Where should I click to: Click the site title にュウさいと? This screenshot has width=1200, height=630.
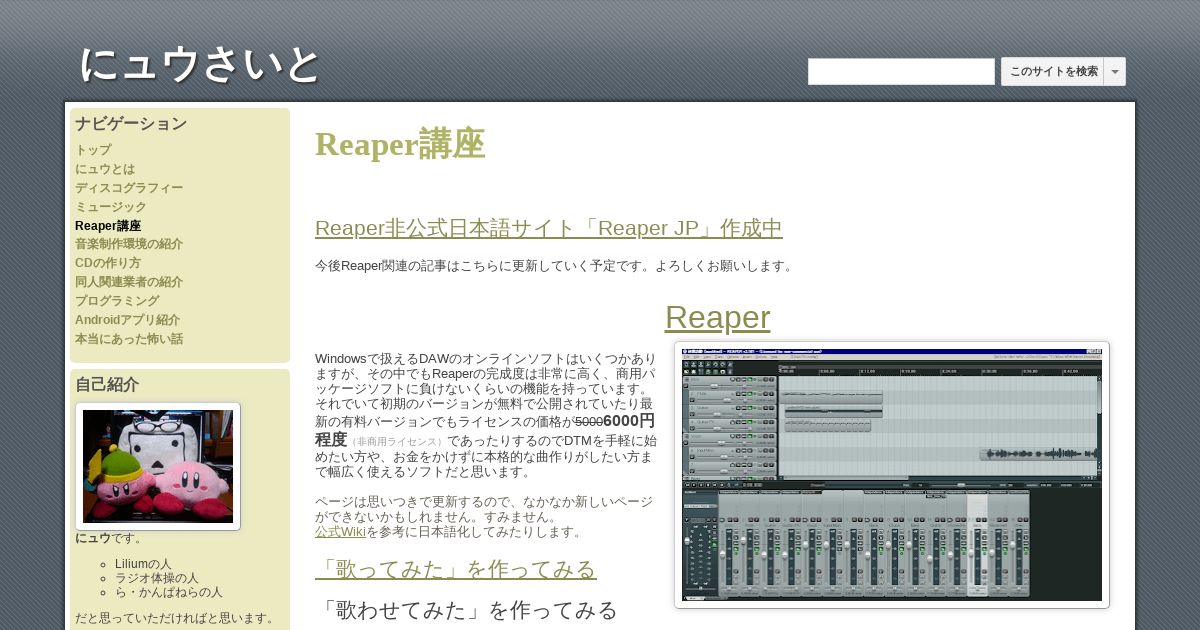tap(199, 64)
